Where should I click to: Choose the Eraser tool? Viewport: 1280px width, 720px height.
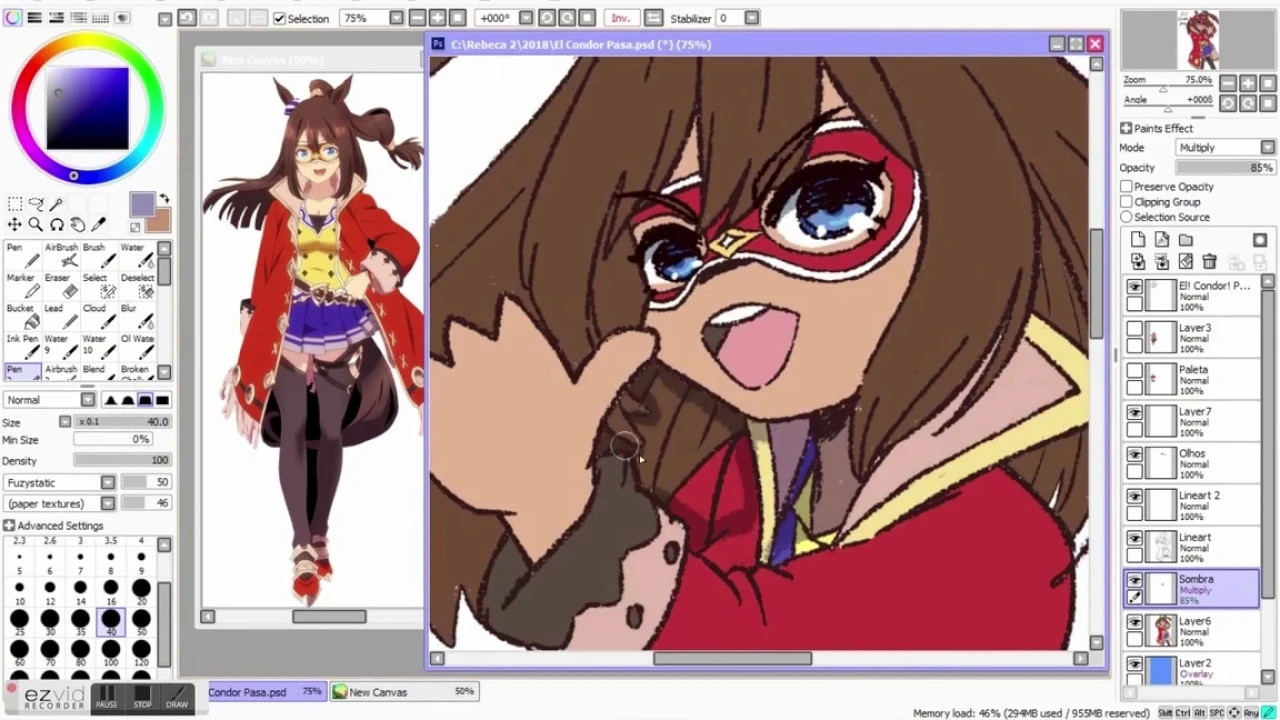61,285
